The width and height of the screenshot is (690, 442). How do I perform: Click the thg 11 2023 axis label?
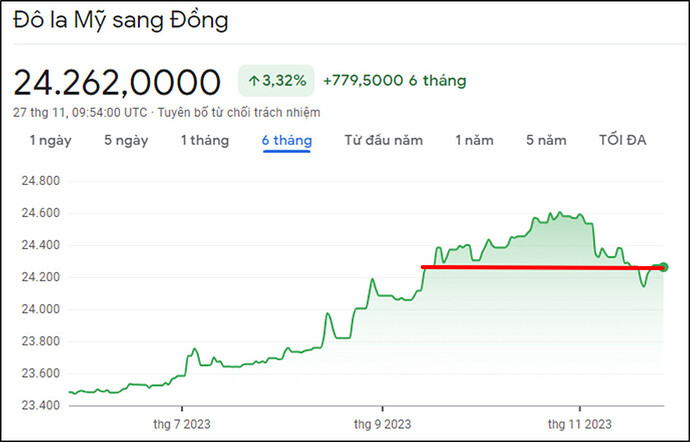pos(580,424)
